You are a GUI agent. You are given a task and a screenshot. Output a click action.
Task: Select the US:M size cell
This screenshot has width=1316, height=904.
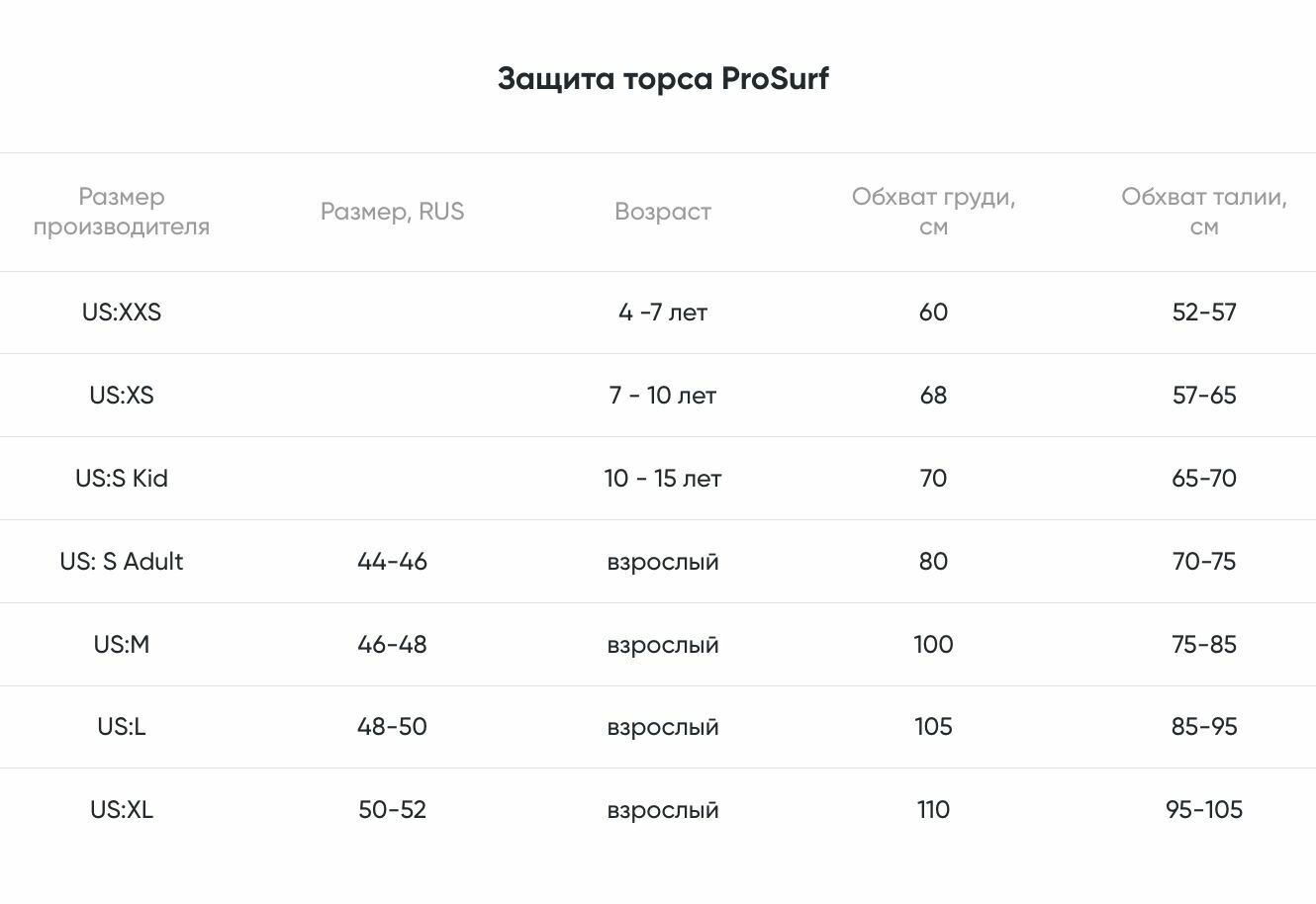tap(122, 645)
